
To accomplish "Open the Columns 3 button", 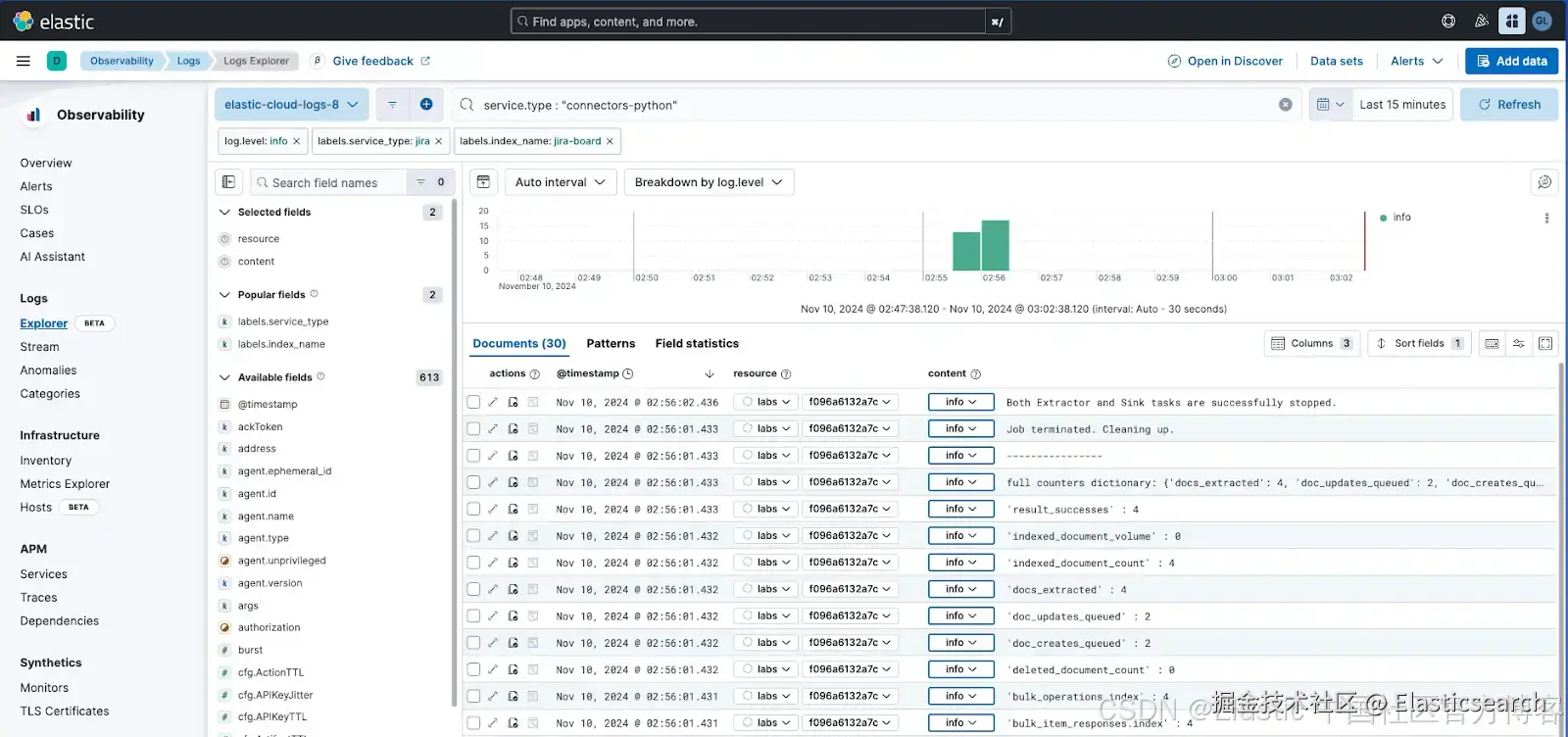I will coord(1311,344).
